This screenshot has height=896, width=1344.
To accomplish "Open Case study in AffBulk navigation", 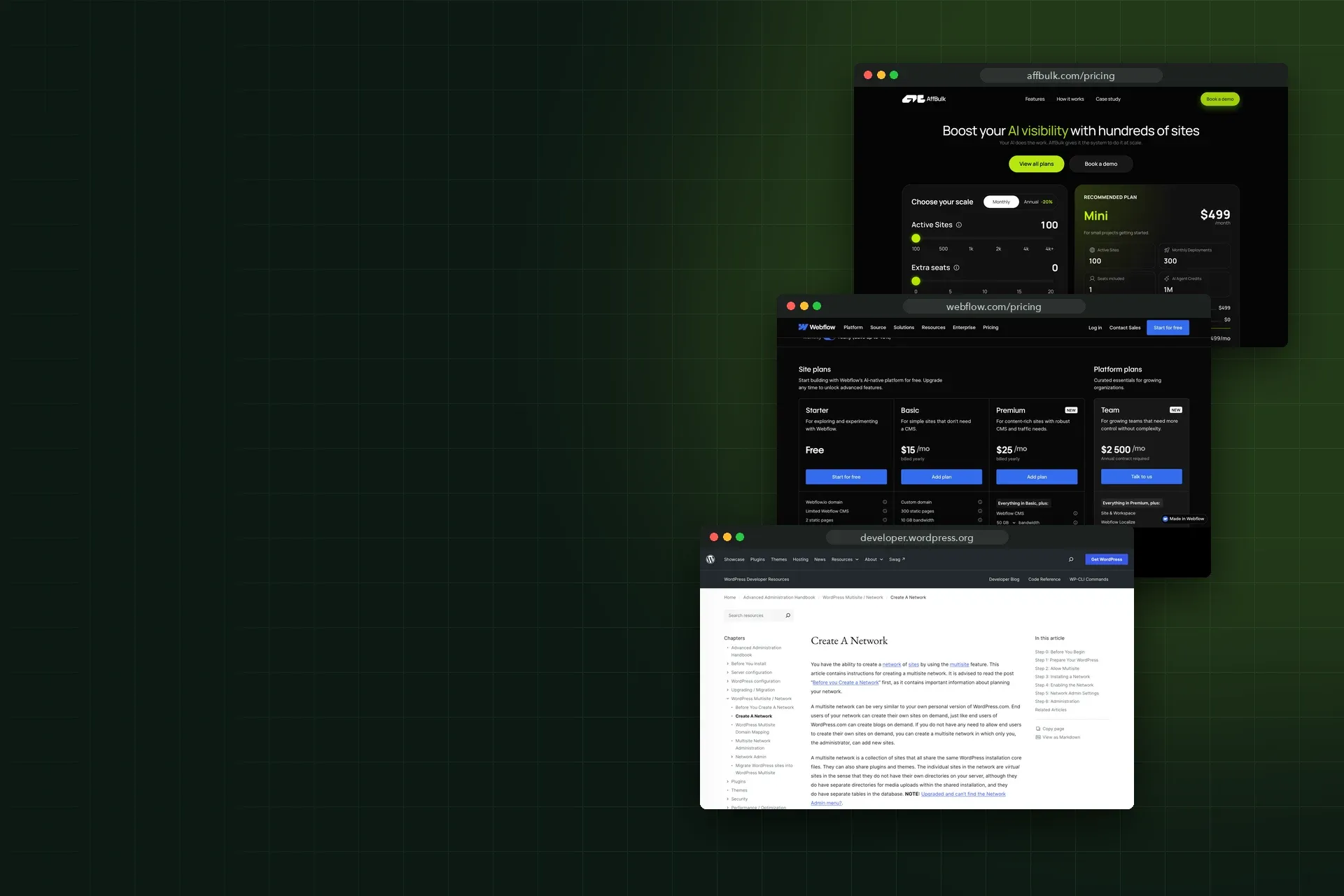I will pyautogui.click(x=1108, y=99).
